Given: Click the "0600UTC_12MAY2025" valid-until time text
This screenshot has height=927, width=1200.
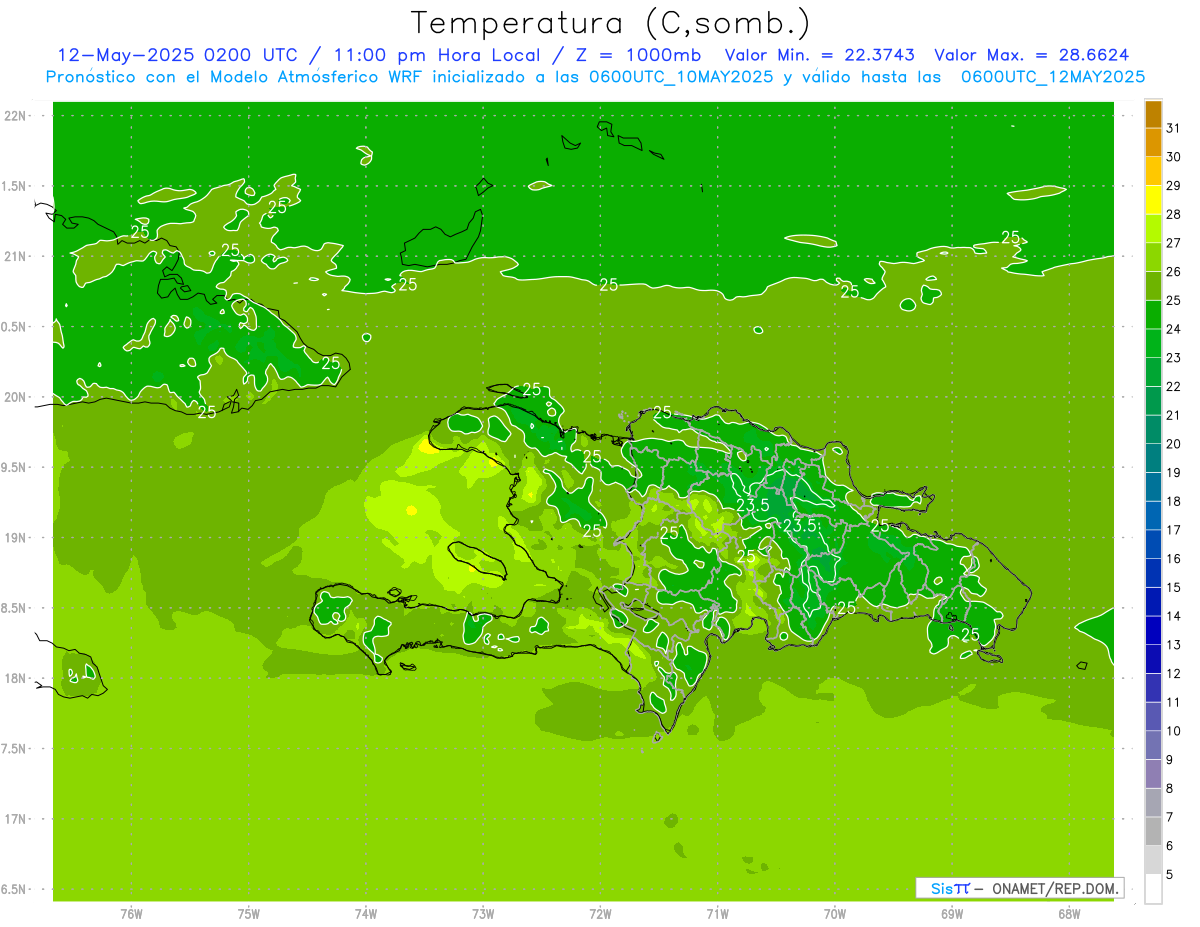Looking at the screenshot, I should point(1053,76).
